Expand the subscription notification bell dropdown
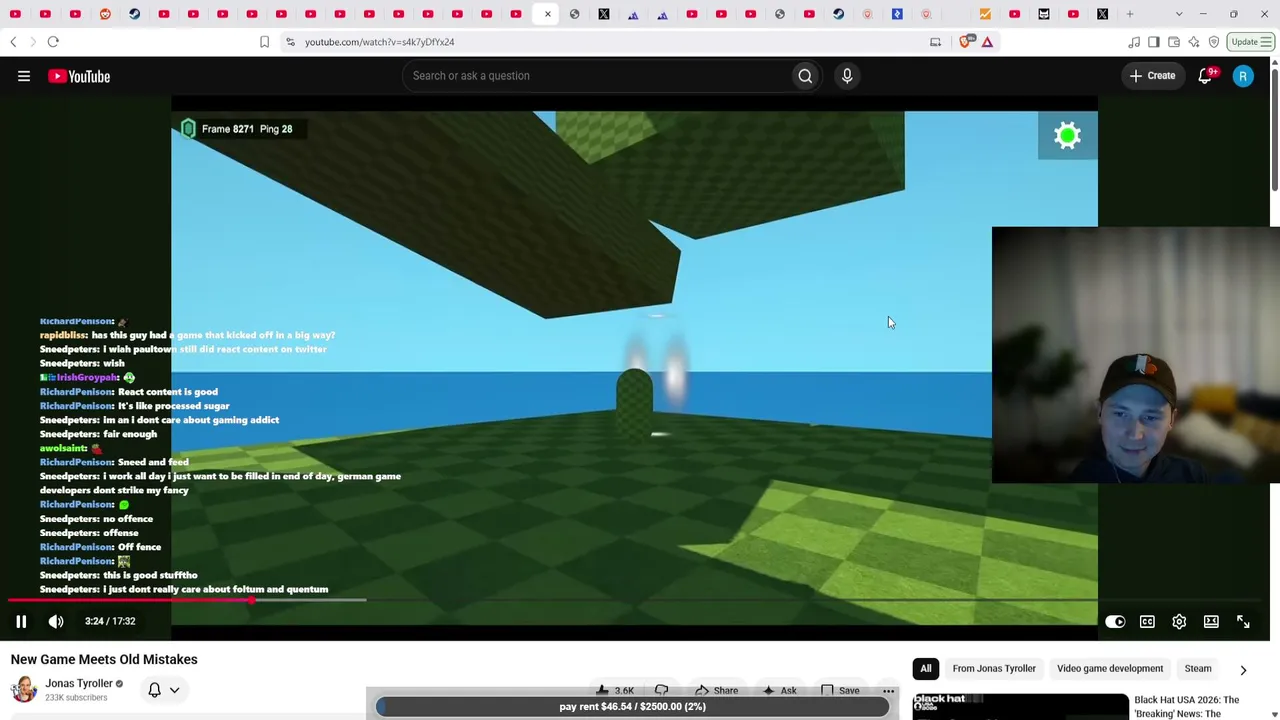 (x=174, y=690)
